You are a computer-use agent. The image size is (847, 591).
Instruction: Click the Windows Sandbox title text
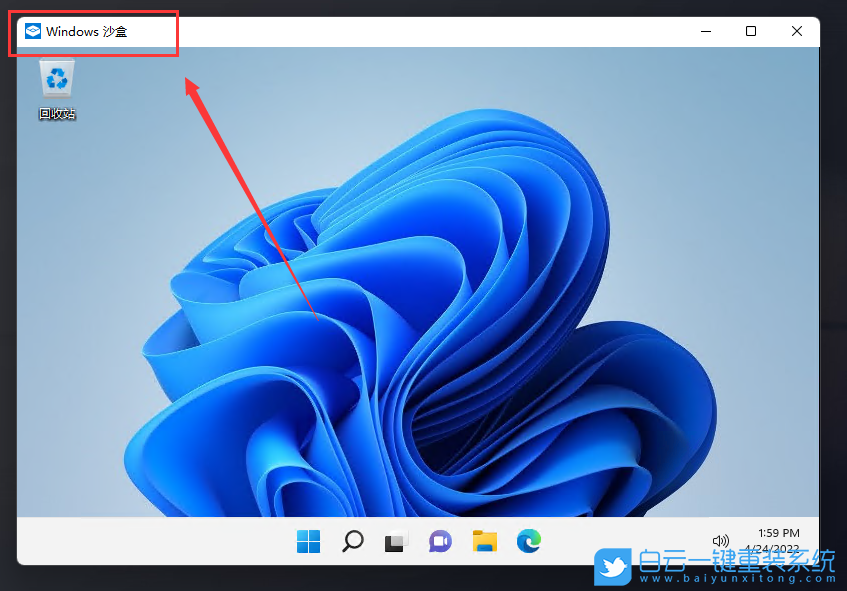click(x=87, y=31)
